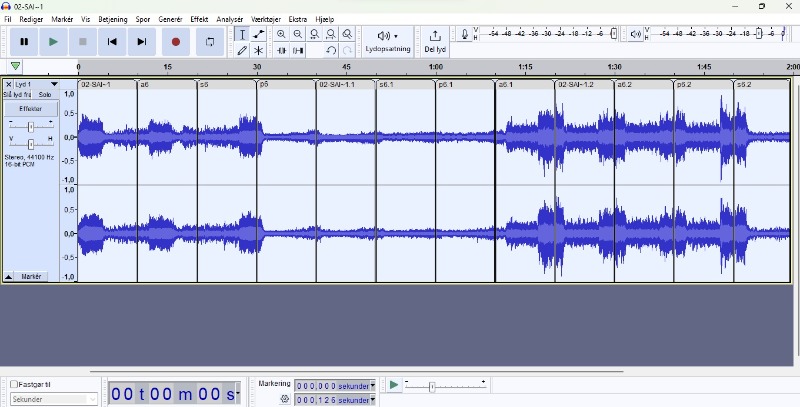The image size is (800, 407).
Task: Select the Envelope tool icon
Action: coord(259,34)
